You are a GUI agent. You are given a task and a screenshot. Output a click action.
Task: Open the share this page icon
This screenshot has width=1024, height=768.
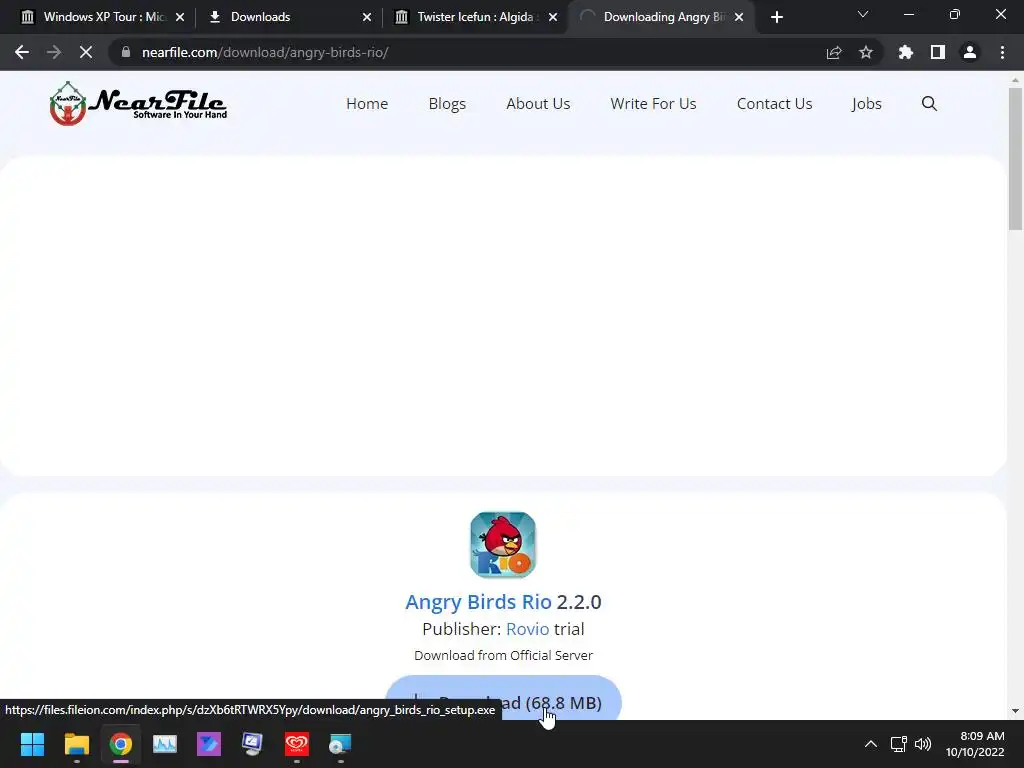[x=834, y=52]
